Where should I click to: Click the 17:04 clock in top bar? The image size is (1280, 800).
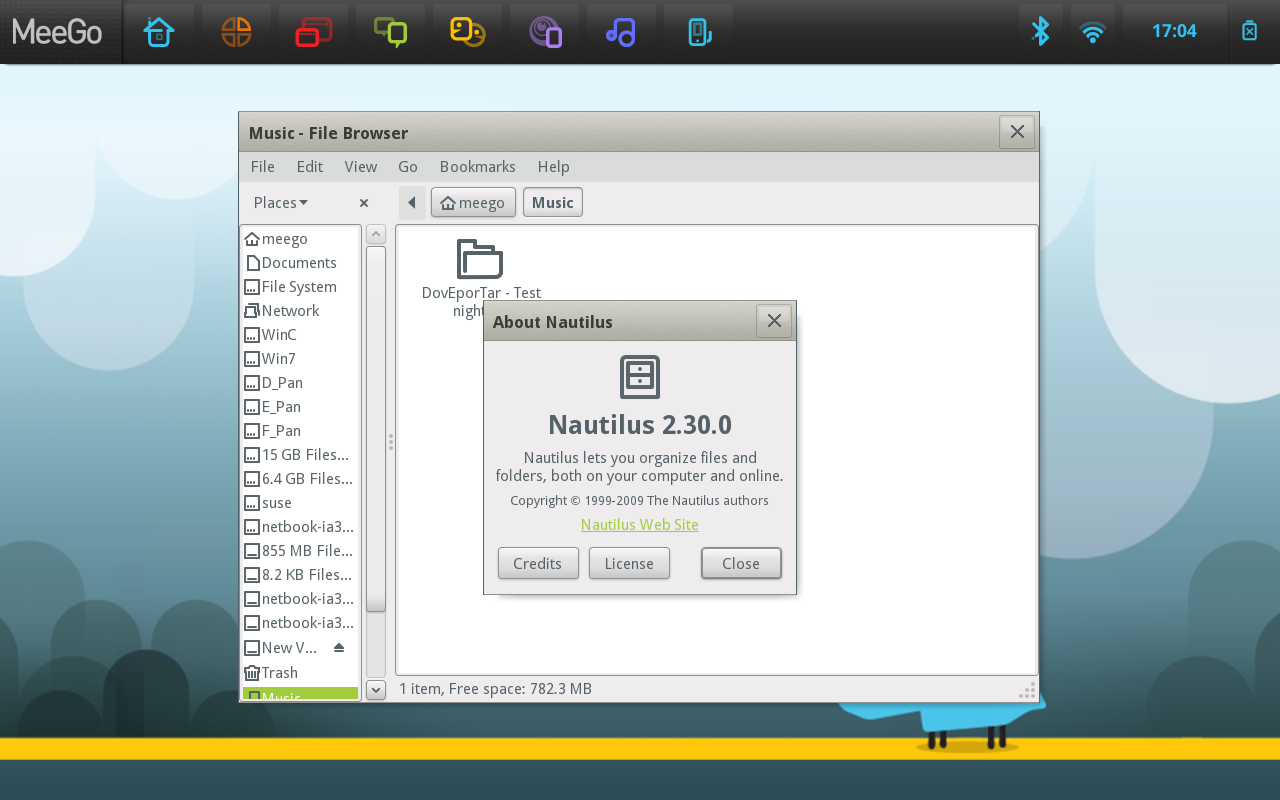click(1174, 31)
